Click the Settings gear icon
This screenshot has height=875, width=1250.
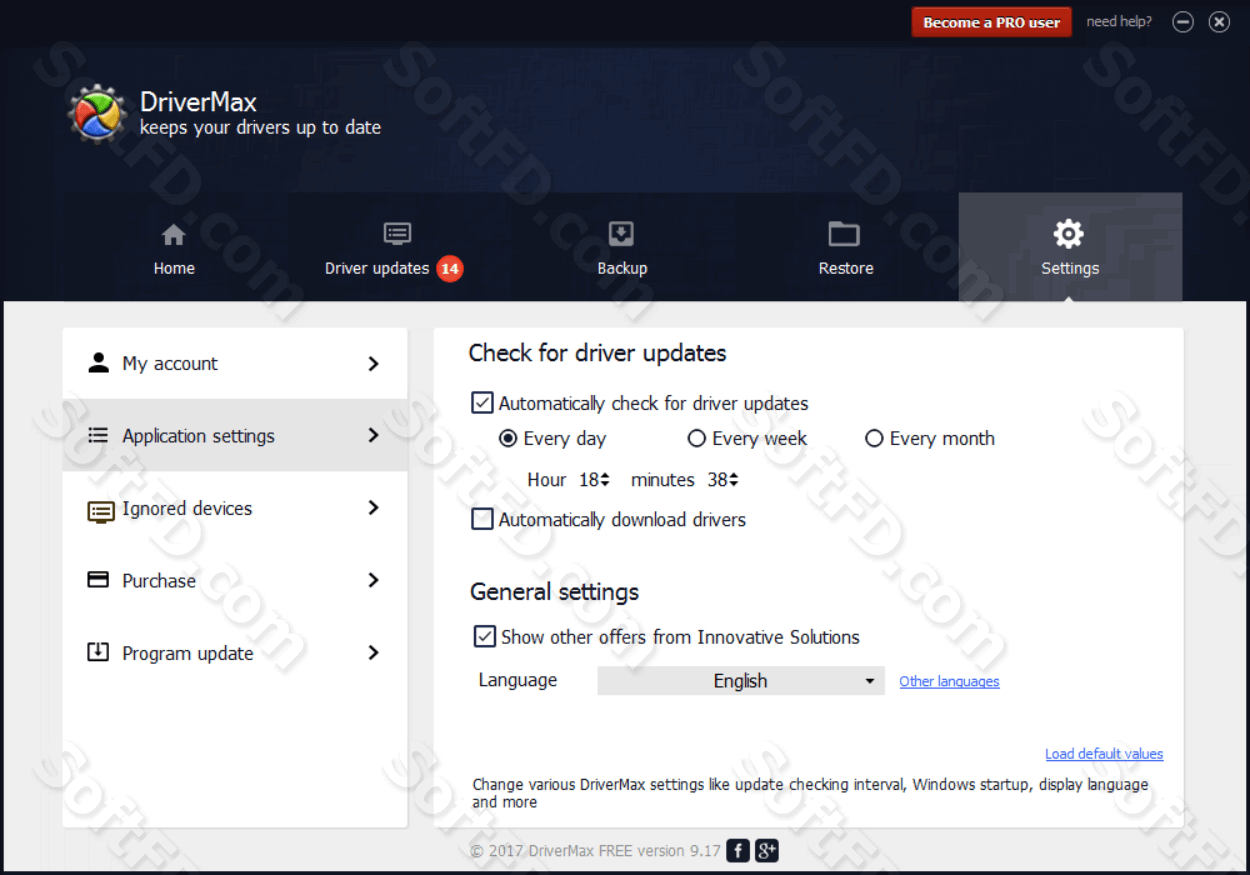coord(1069,234)
